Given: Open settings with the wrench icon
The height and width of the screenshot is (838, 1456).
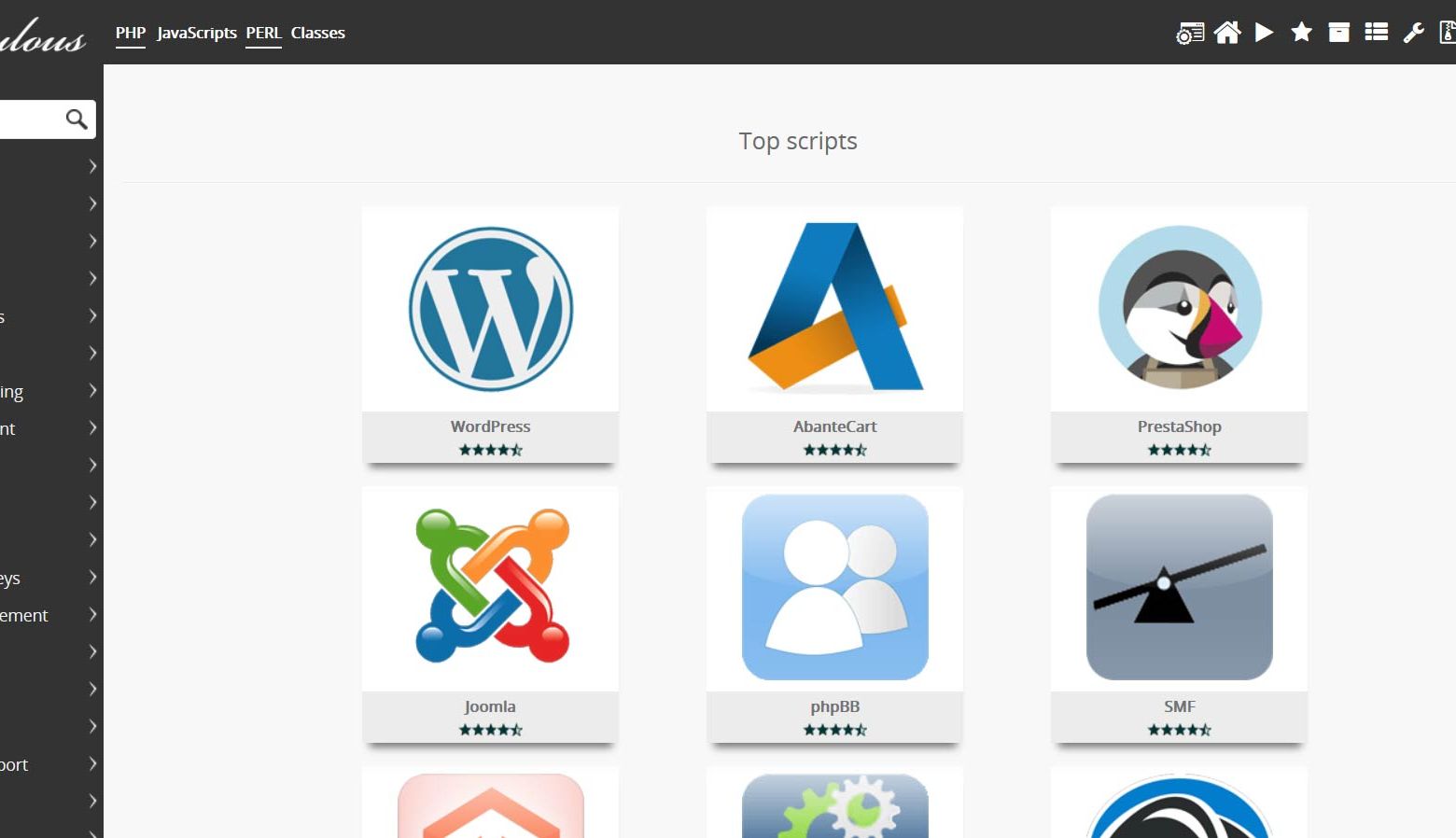Looking at the screenshot, I should click(1414, 33).
